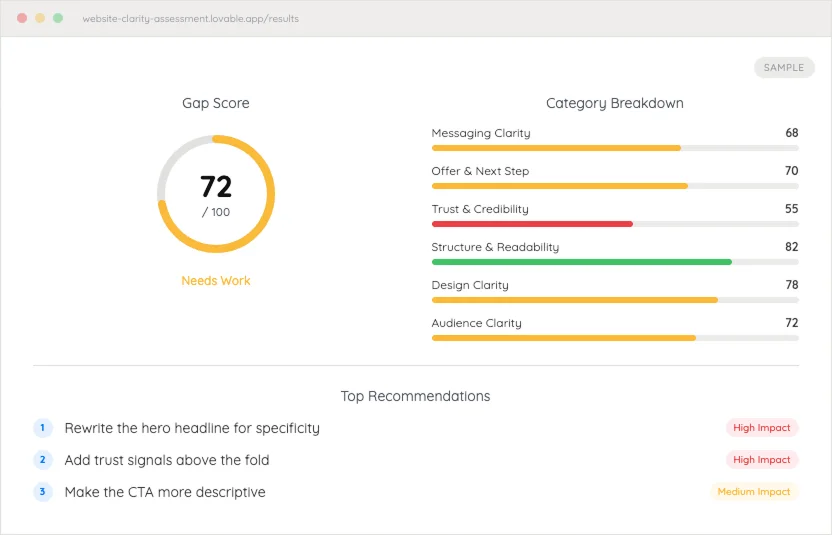The width and height of the screenshot is (832, 535).
Task: Open 'Make the CTA more descriptive'
Action: click(x=165, y=492)
